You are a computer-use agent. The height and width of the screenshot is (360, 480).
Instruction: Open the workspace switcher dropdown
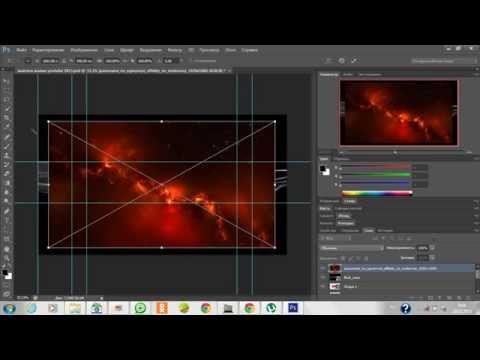[x=444, y=61]
